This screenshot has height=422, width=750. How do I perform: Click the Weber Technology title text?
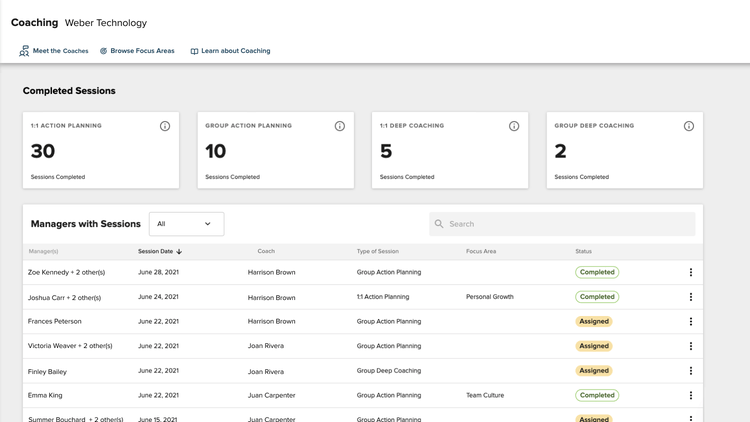tap(106, 23)
